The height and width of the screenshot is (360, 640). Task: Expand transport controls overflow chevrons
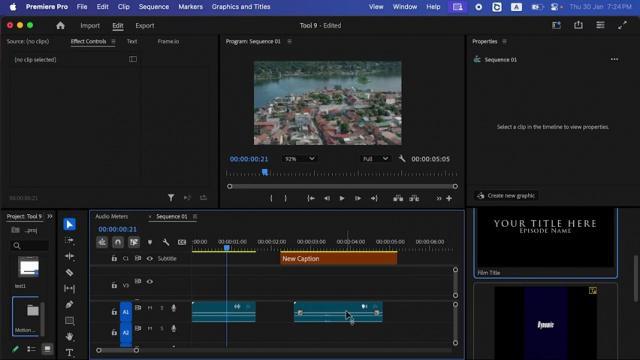click(439, 198)
